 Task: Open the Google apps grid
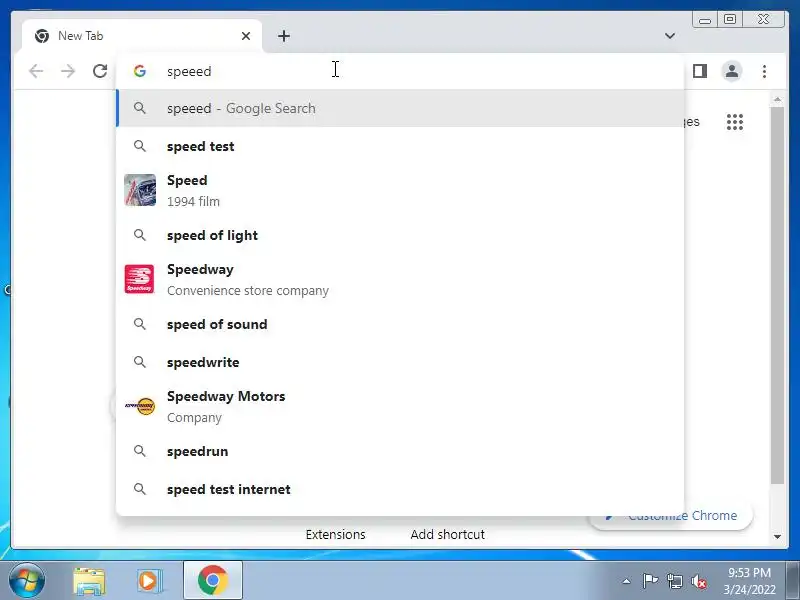[735, 122]
